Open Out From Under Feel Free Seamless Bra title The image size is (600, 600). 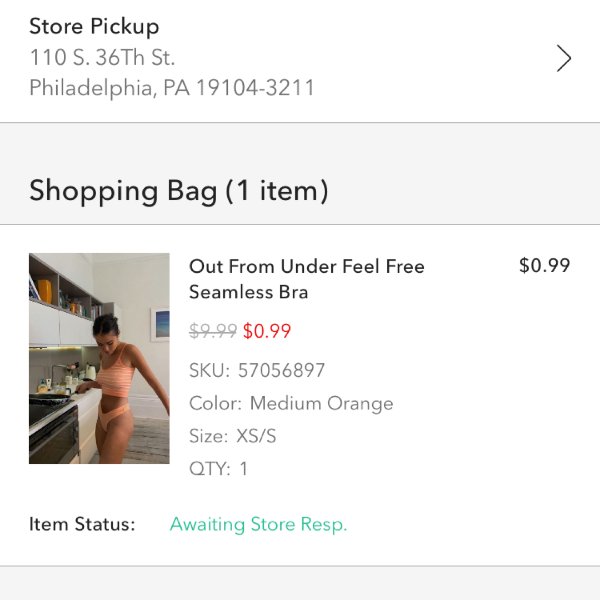[307, 279]
